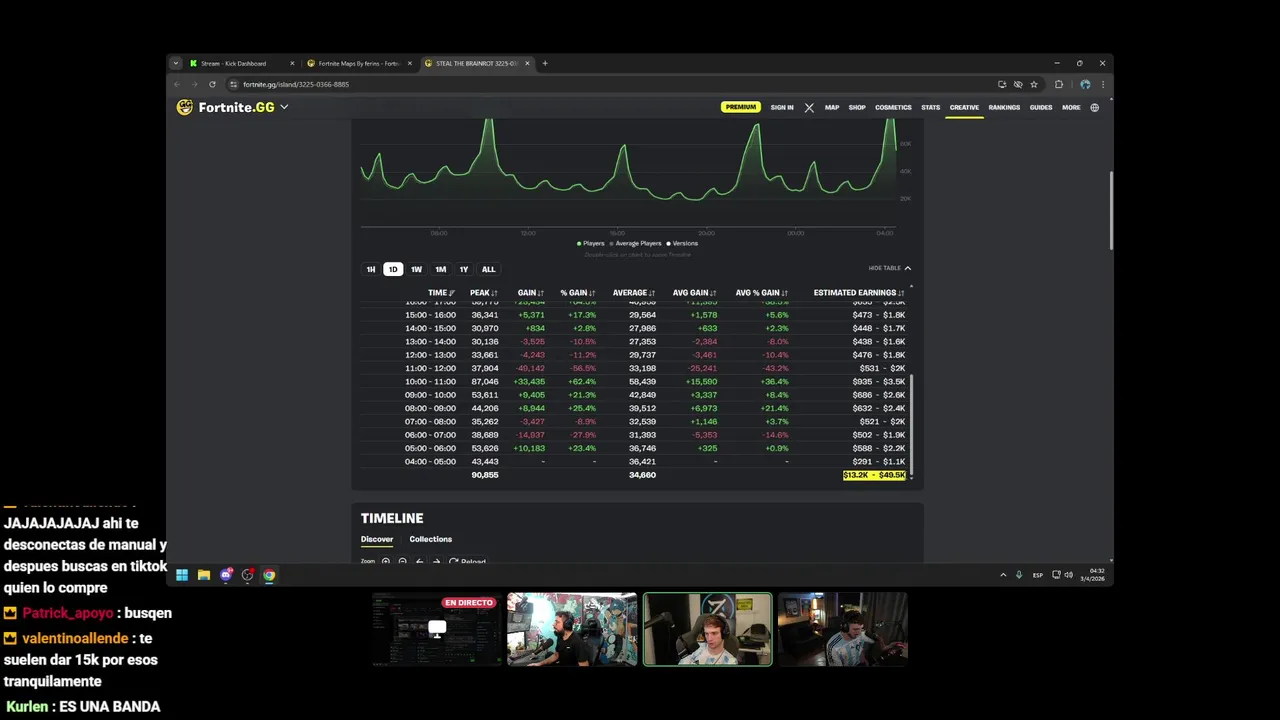The height and width of the screenshot is (720, 1280).
Task: Open Chrome from the taskbar
Action: 269,575
